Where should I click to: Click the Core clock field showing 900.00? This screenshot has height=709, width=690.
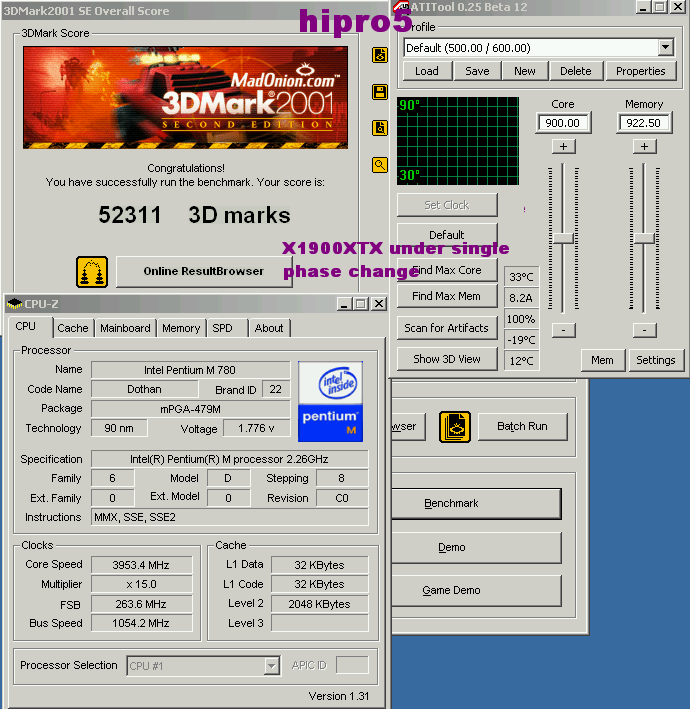[563, 123]
